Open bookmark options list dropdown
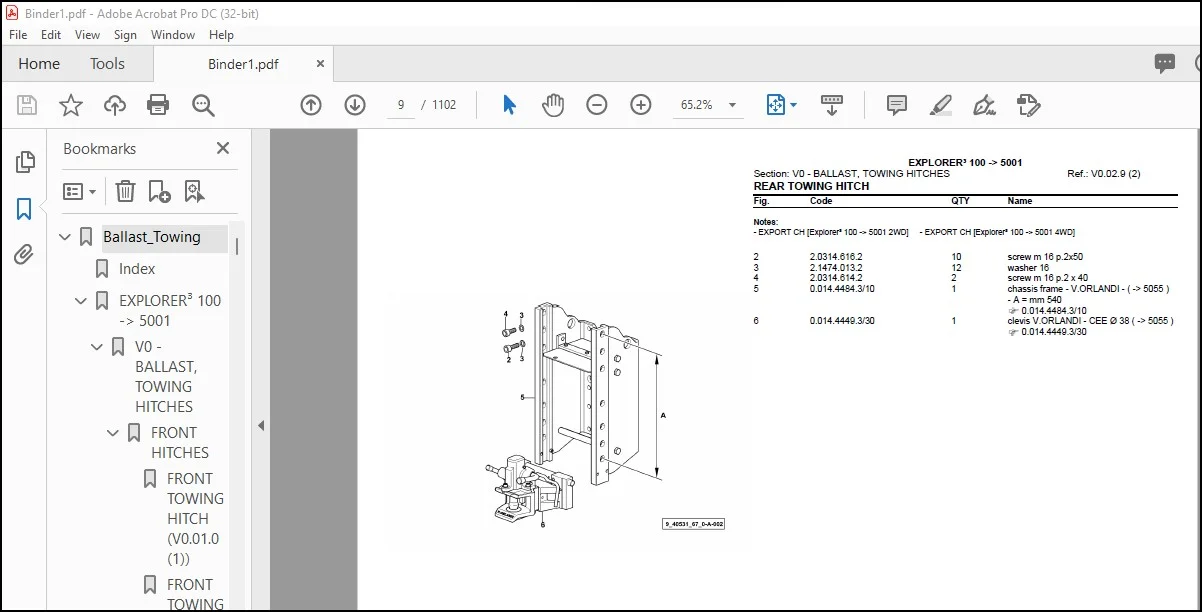The image size is (1202, 612). coord(80,191)
